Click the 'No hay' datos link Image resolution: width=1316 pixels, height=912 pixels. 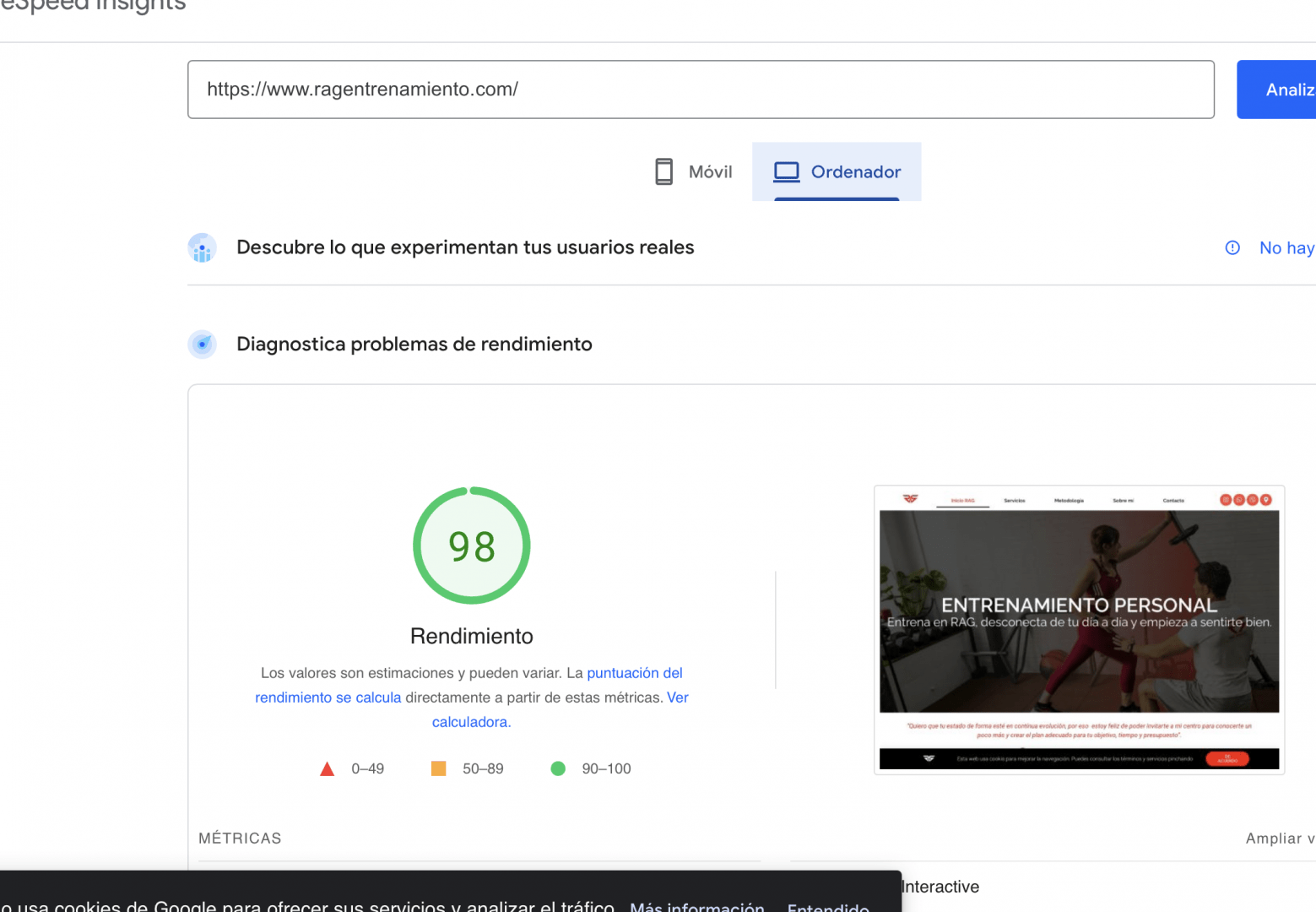(x=1287, y=247)
